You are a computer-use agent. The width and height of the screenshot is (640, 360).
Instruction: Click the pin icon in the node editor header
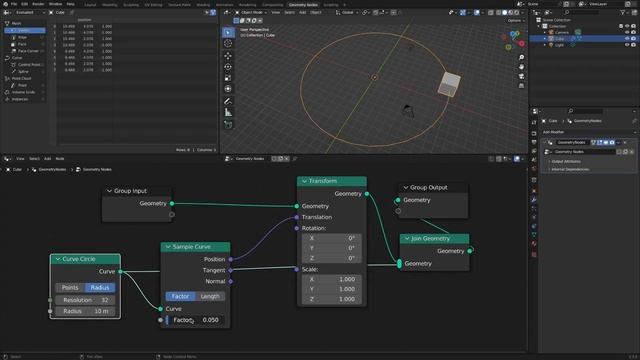[x=295, y=159]
